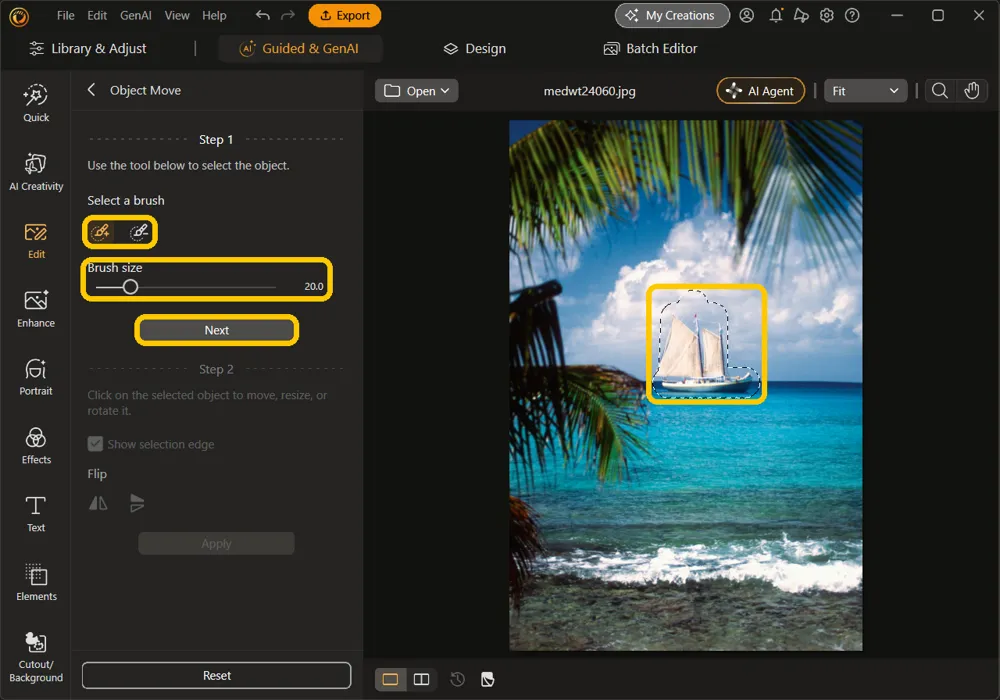This screenshot has height=700, width=1000.
Task: Click the Export button
Action: click(x=344, y=15)
